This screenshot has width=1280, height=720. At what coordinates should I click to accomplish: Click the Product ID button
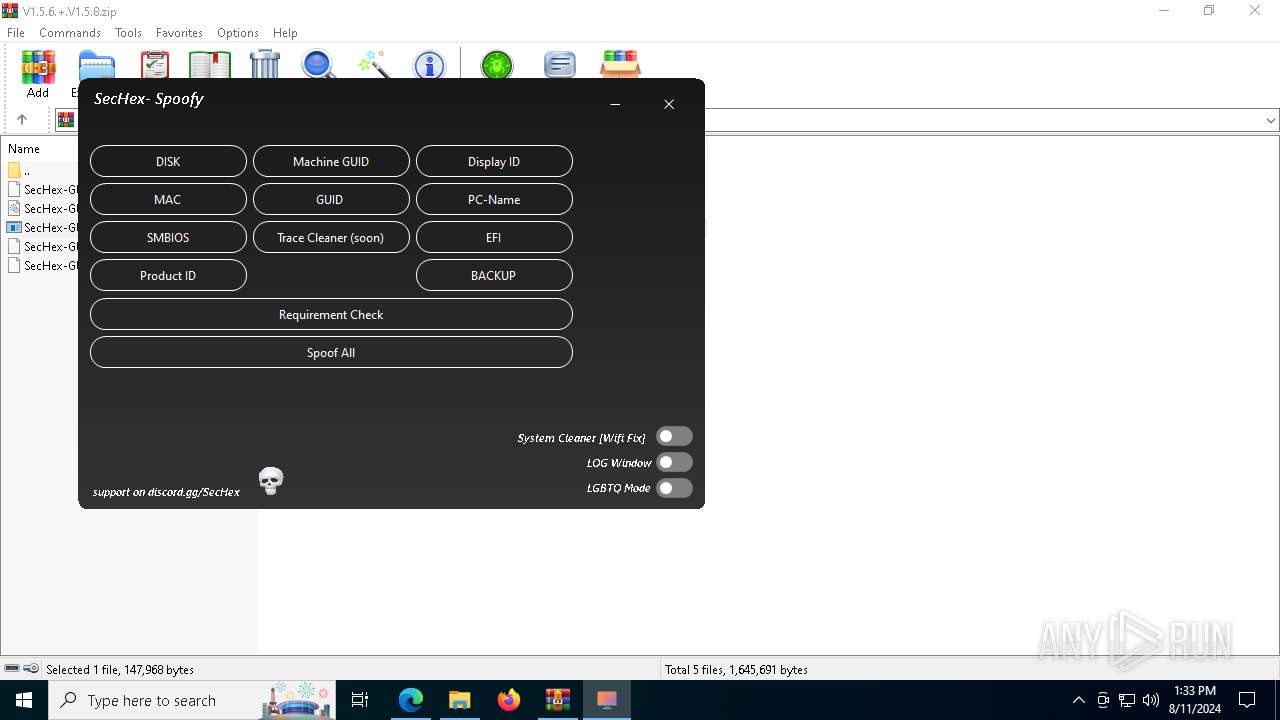(168, 275)
